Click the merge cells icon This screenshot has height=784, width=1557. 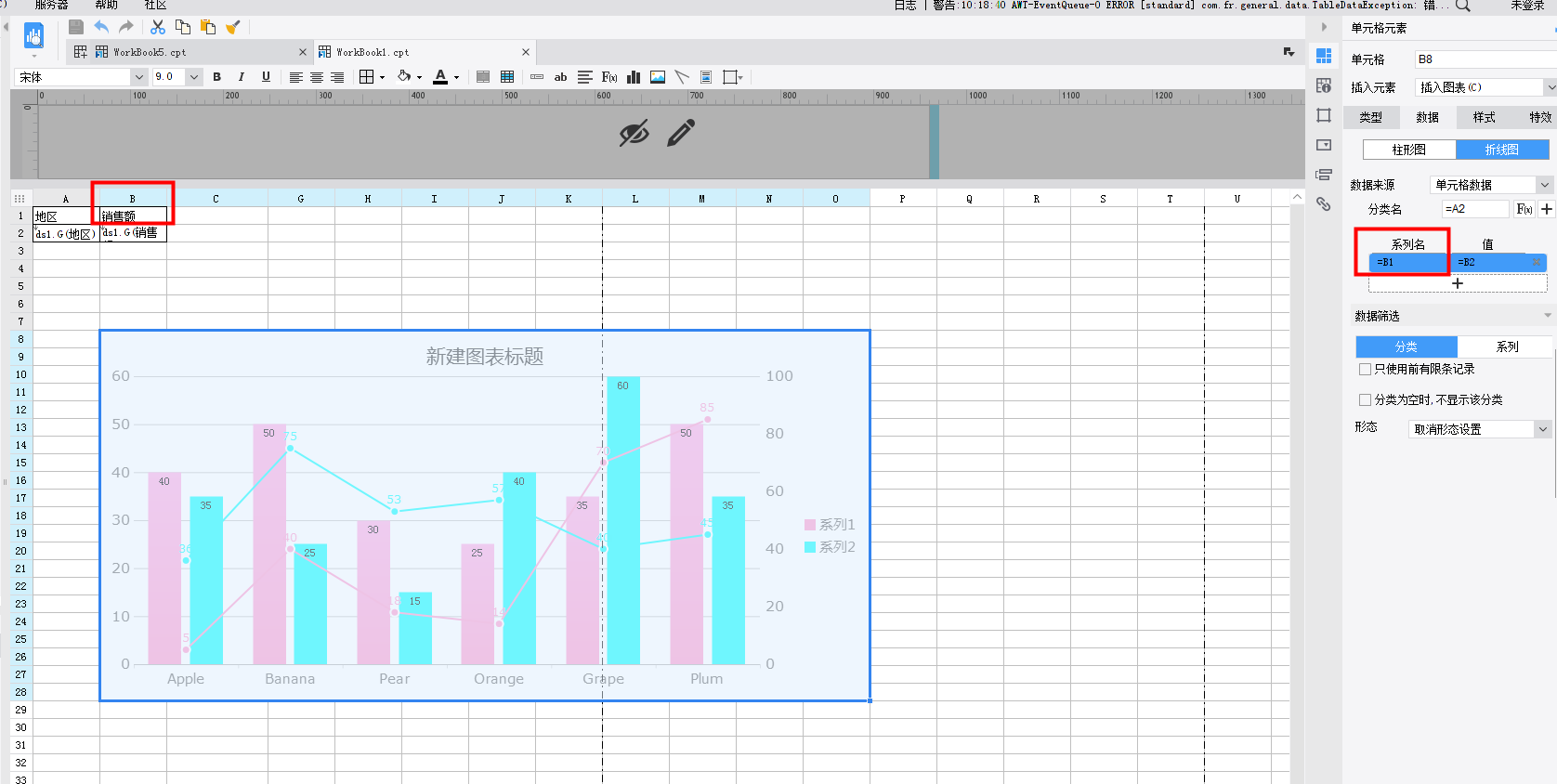483,77
